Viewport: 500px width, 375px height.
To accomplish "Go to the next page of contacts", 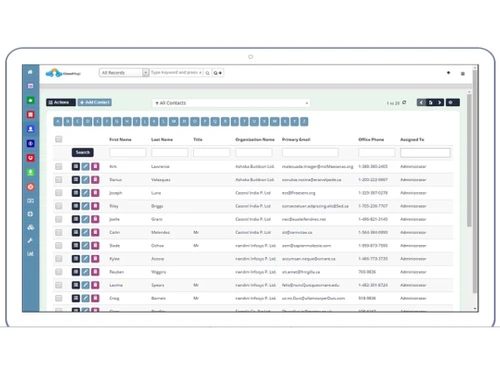I will click(x=440, y=102).
